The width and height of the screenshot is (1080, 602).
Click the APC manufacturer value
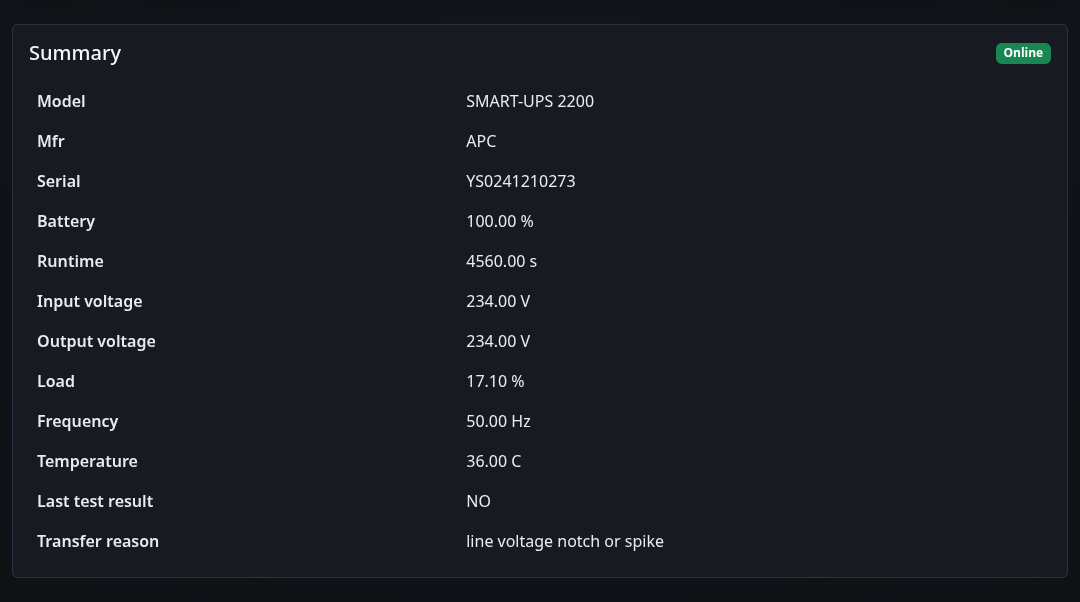coord(481,141)
